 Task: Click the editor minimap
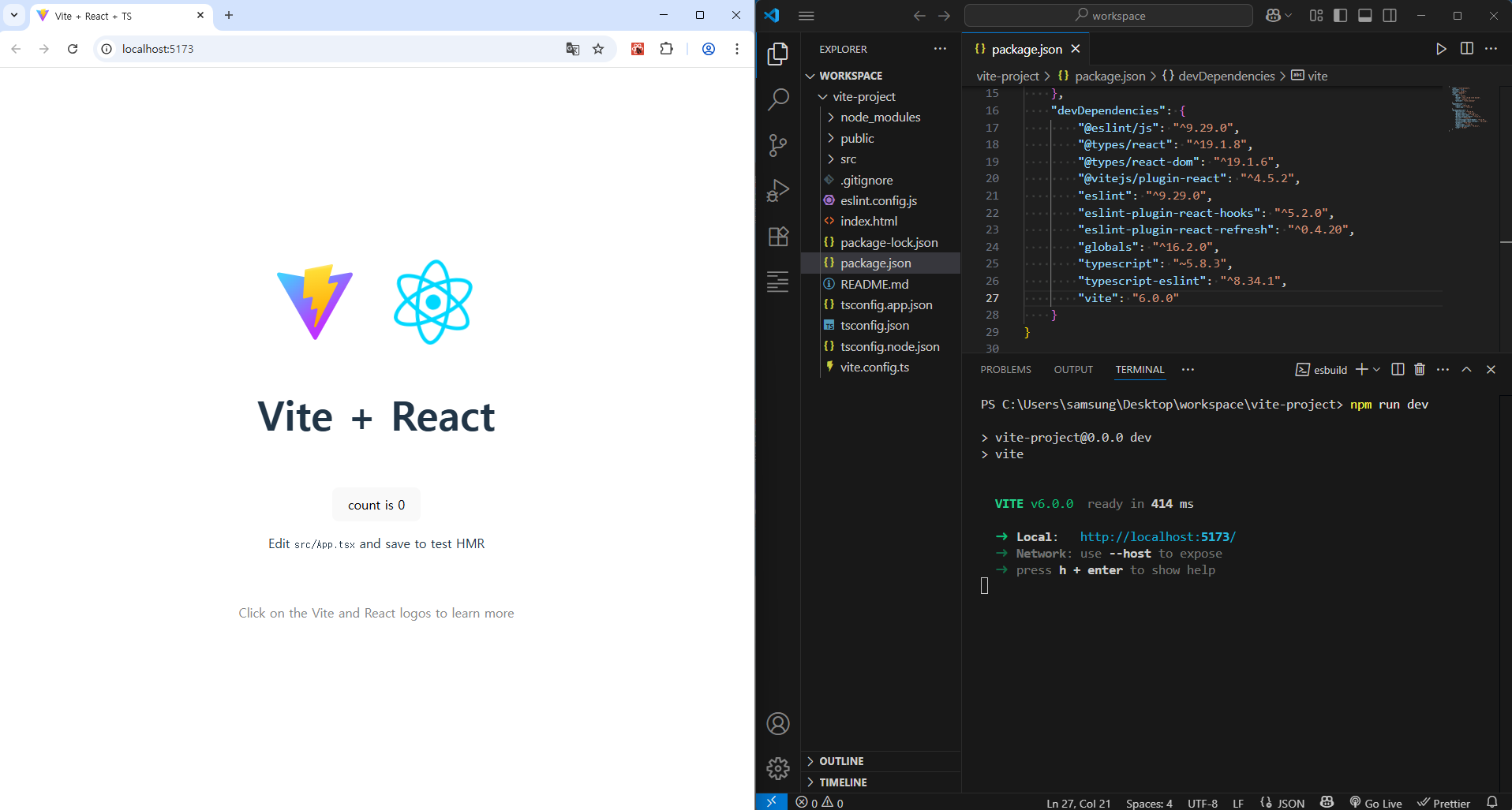[1469, 109]
